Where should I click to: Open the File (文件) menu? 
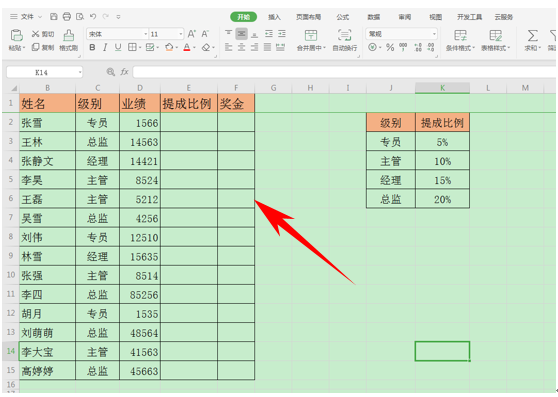pyautogui.click(x=26, y=17)
